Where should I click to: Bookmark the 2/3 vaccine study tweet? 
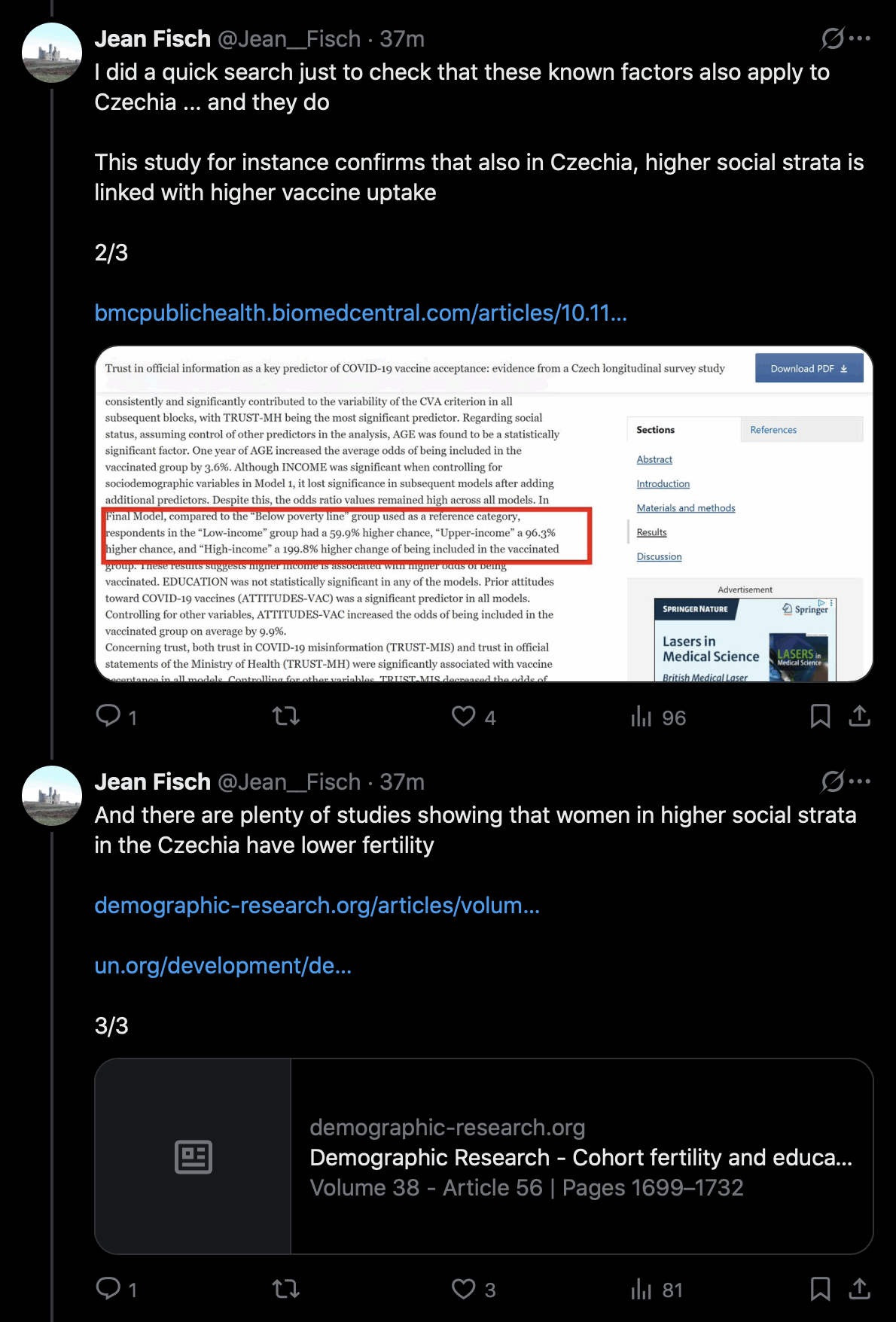(820, 716)
